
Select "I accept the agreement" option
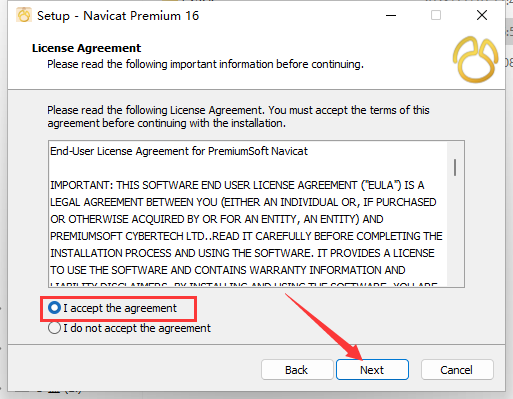tap(112, 308)
